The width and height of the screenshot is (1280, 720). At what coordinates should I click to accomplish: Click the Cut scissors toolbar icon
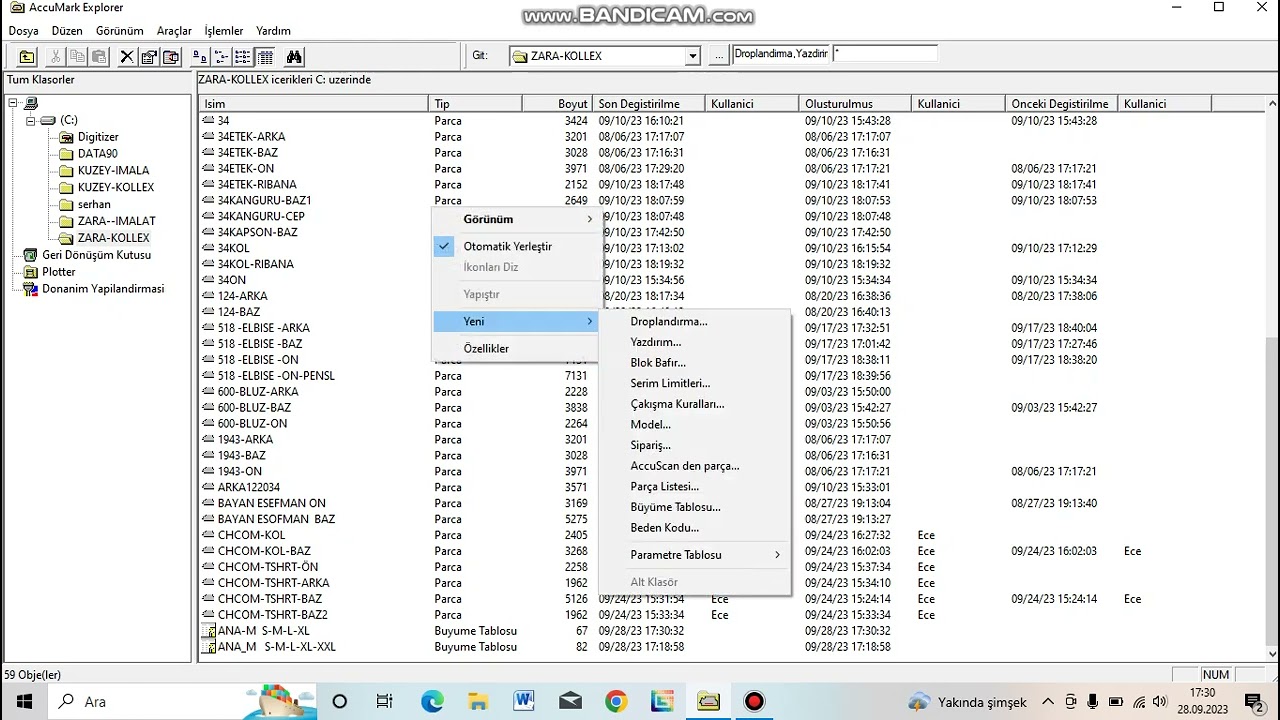coord(56,56)
